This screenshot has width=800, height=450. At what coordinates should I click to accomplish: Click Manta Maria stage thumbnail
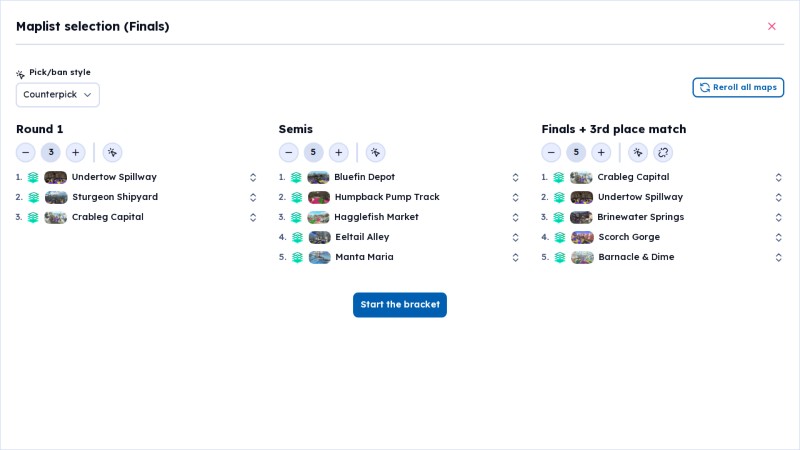click(319, 257)
